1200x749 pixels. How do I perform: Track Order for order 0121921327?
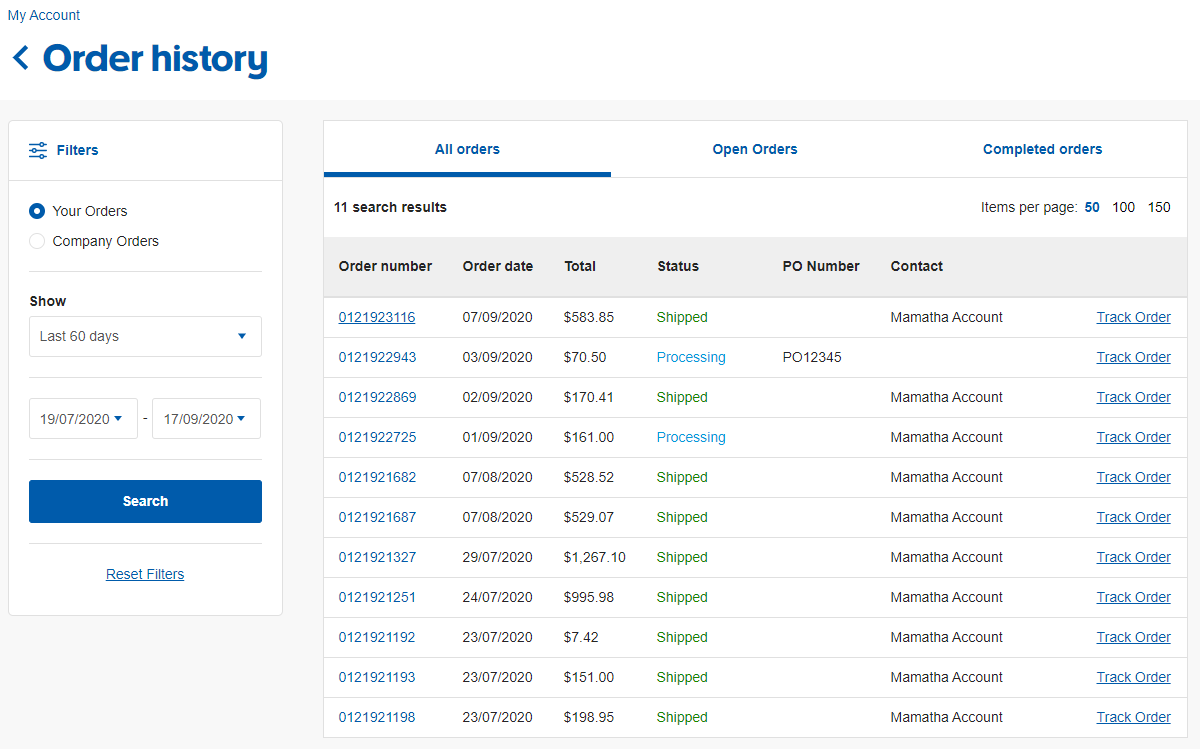(x=1133, y=557)
